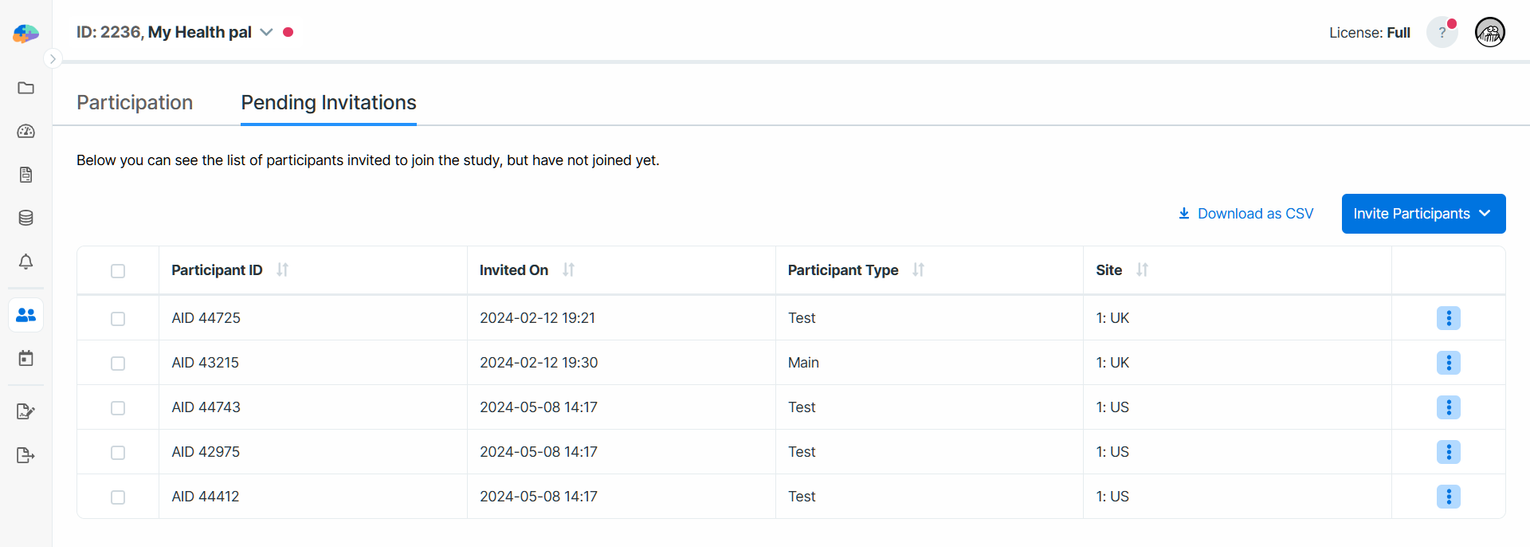The image size is (1530, 547).
Task: Click the document export arrow sidebar icon
Action: [x=26, y=455]
